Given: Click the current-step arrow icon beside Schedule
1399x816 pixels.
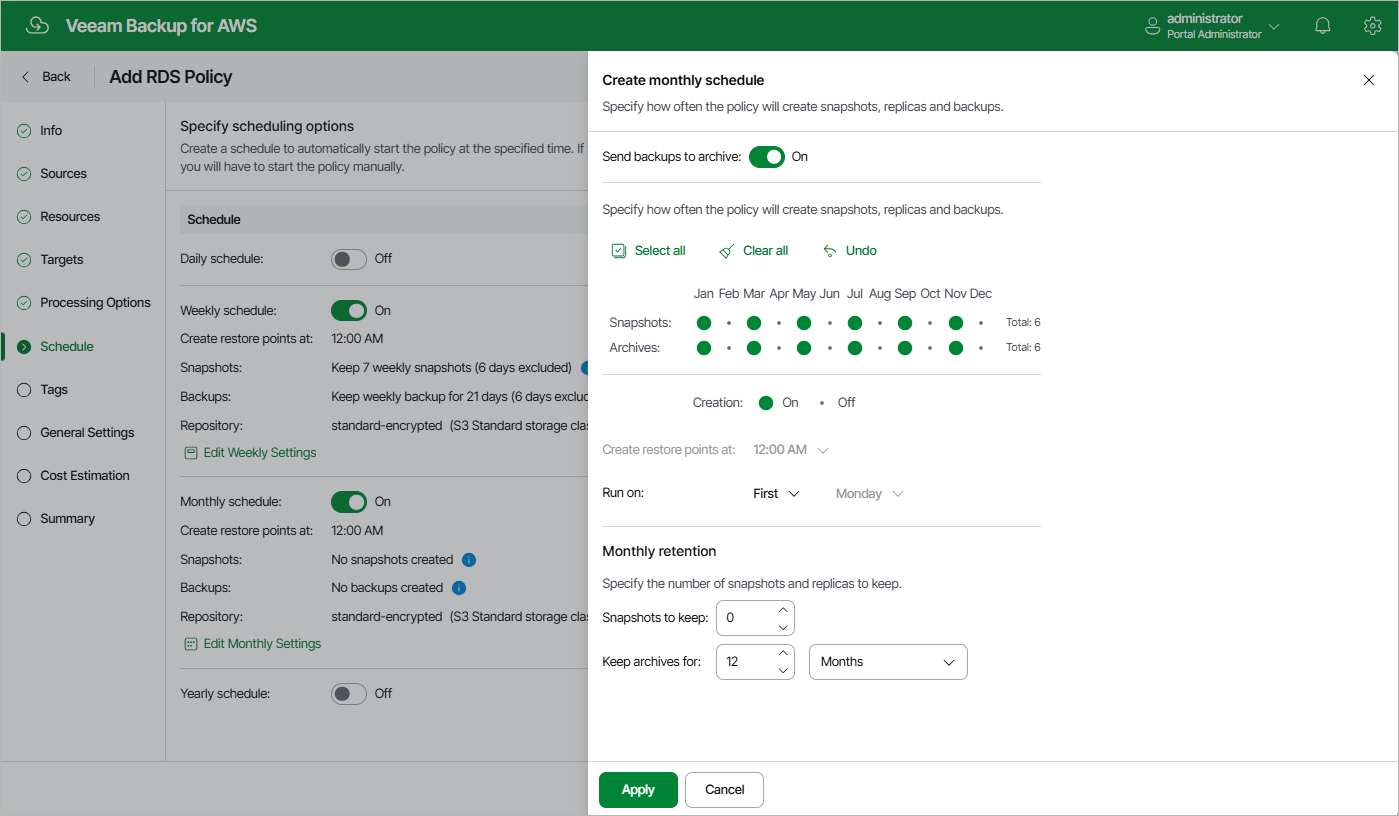Looking at the screenshot, I should (24, 347).
